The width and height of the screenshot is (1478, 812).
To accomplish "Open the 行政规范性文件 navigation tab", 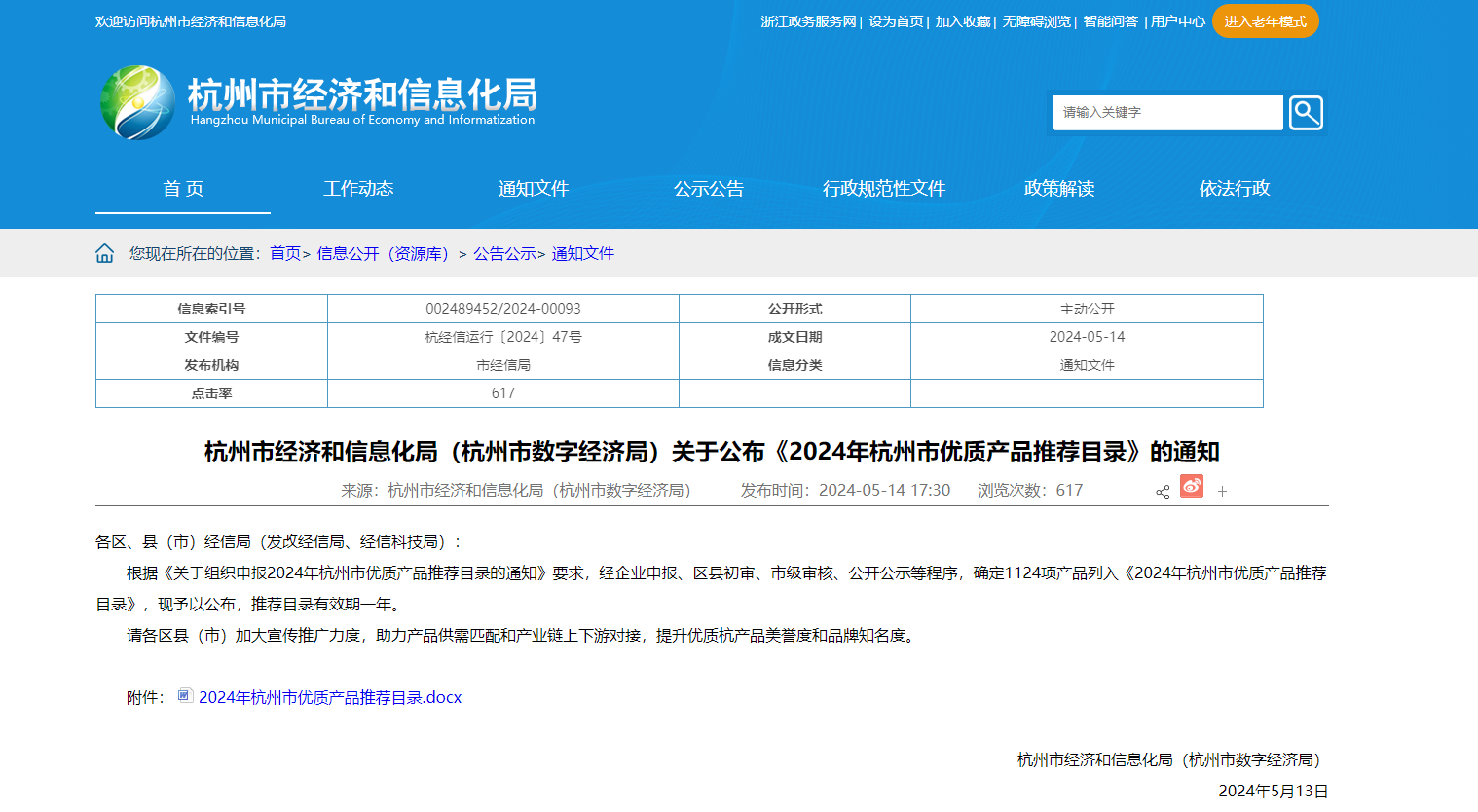I will point(884,189).
